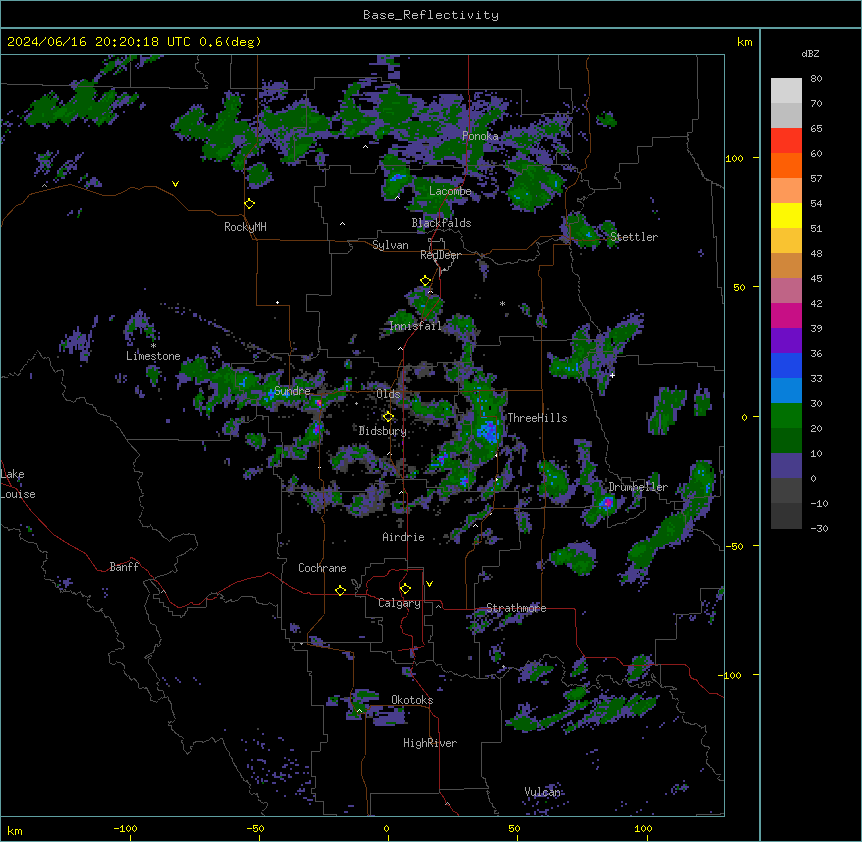Click the yellow diamond marker above Calgary label
This screenshot has height=842, width=862.
point(405,589)
